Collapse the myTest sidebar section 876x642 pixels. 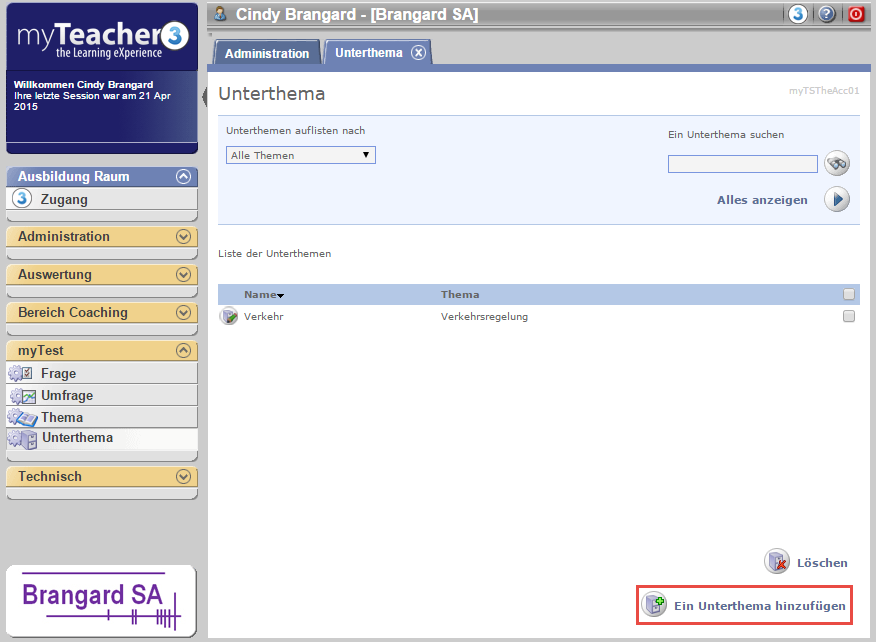182,351
